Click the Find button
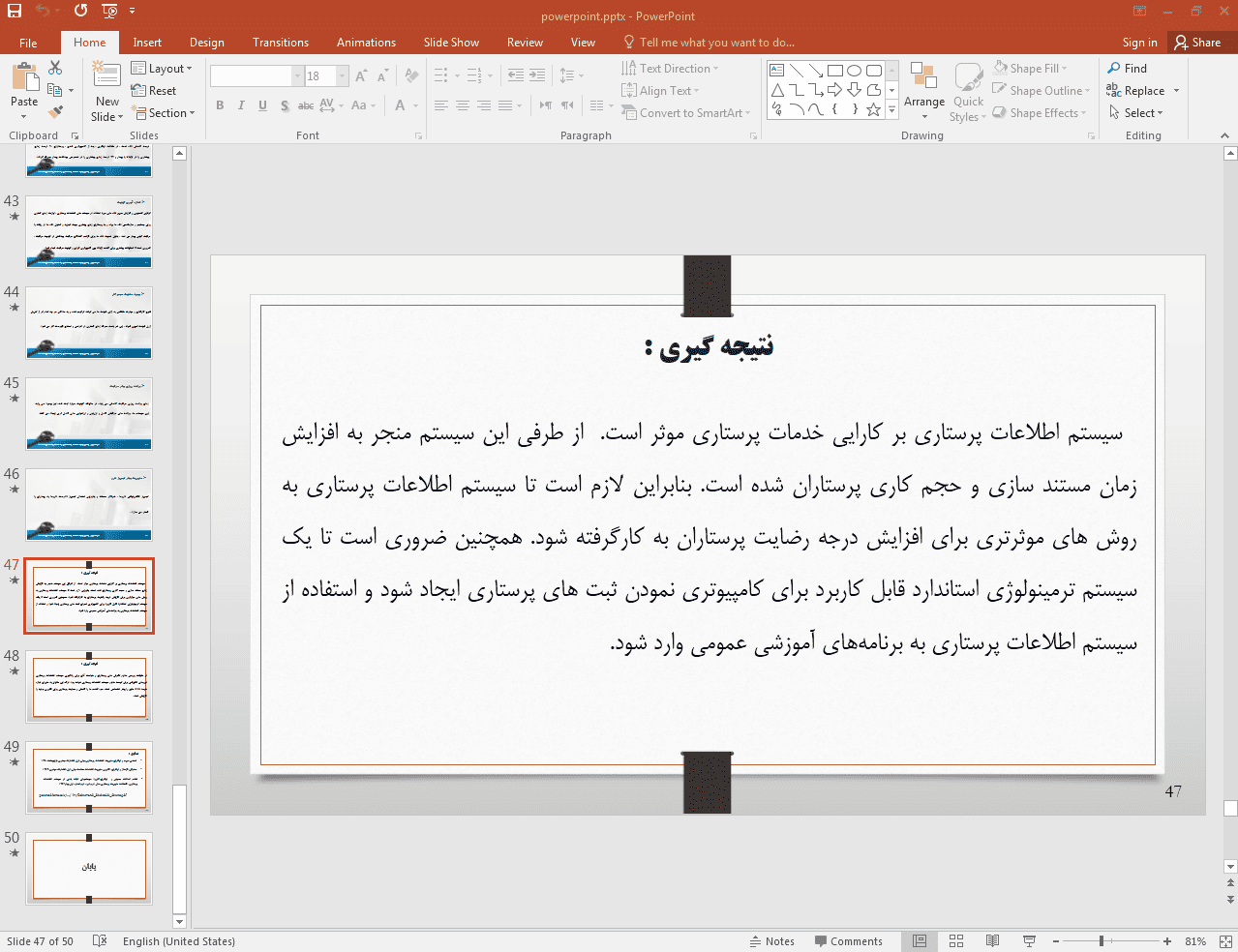The width and height of the screenshot is (1238, 952). [1128, 69]
